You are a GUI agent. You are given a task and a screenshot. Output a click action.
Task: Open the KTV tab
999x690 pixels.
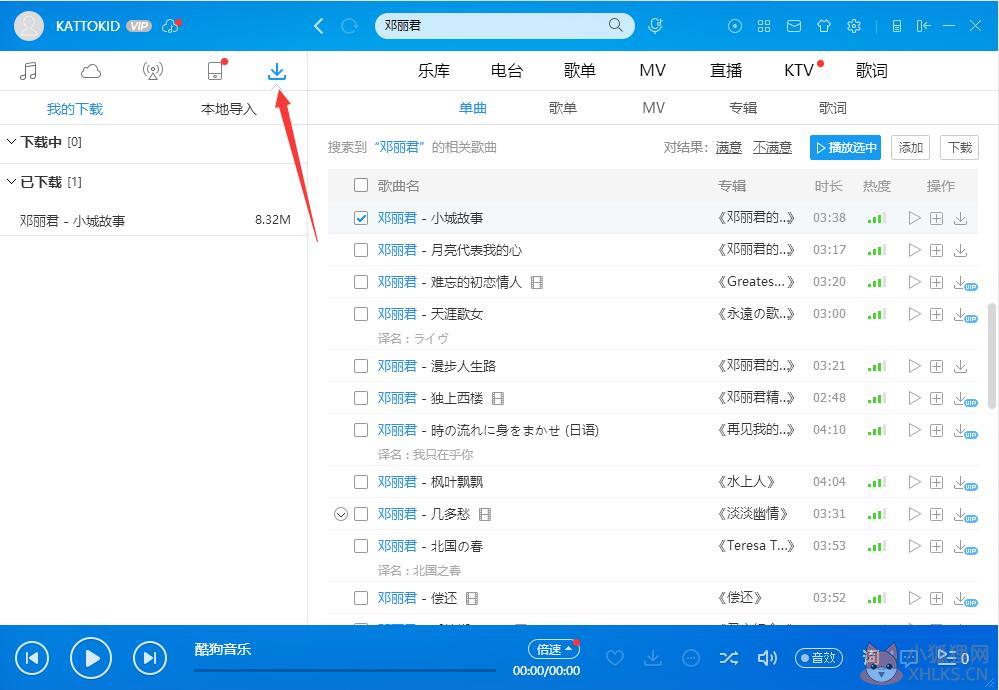coord(799,71)
